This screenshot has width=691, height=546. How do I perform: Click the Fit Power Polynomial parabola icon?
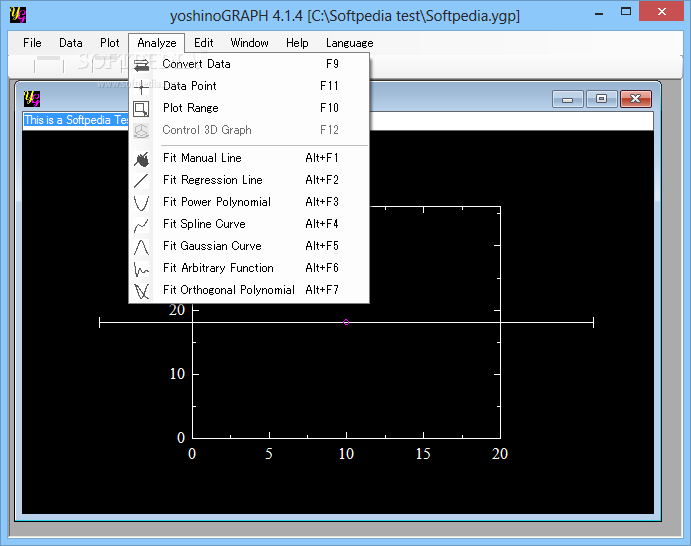(141, 203)
